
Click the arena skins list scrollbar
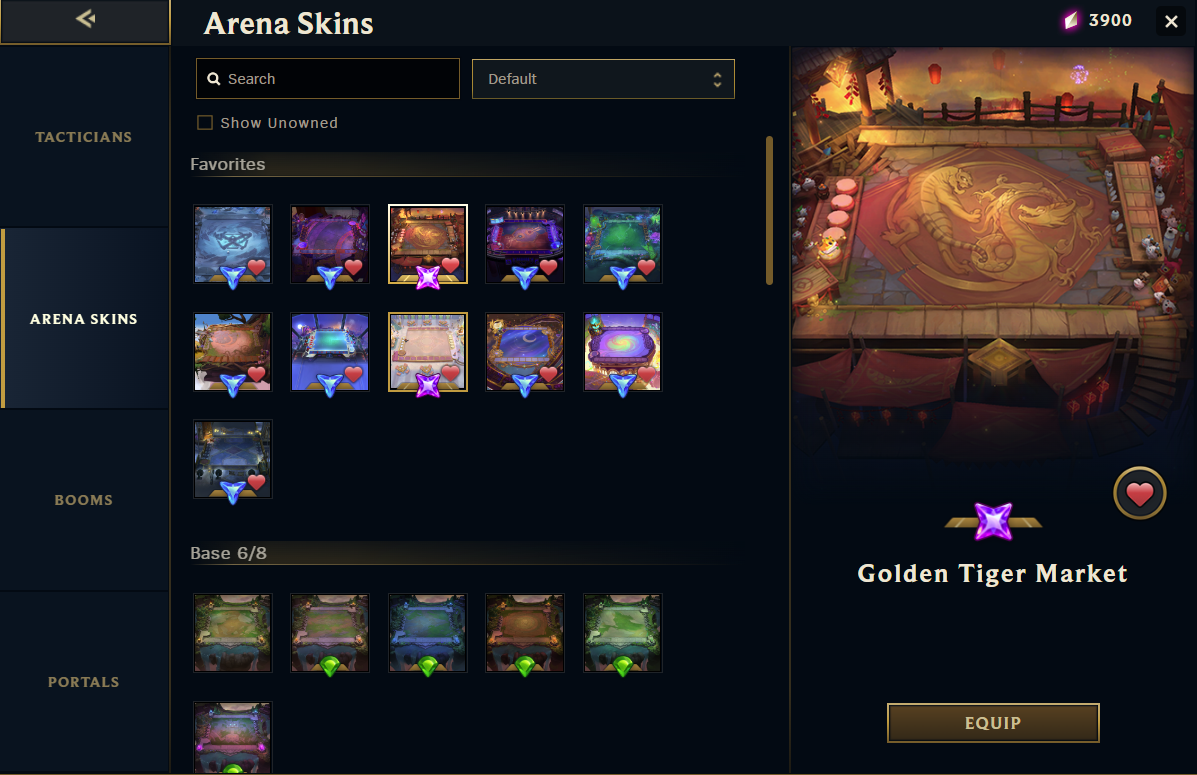770,211
